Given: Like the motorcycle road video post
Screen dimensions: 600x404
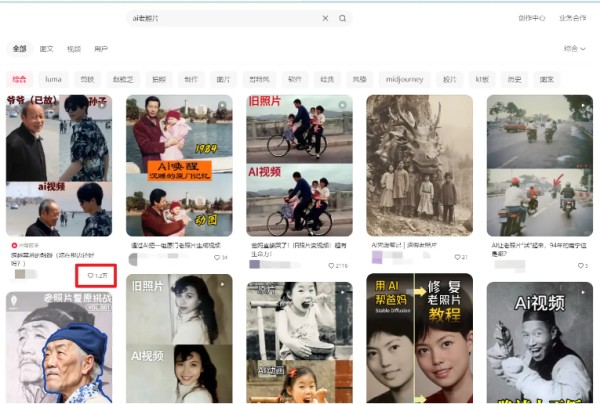Looking at the screenshot, I should [x=580, y=266].
